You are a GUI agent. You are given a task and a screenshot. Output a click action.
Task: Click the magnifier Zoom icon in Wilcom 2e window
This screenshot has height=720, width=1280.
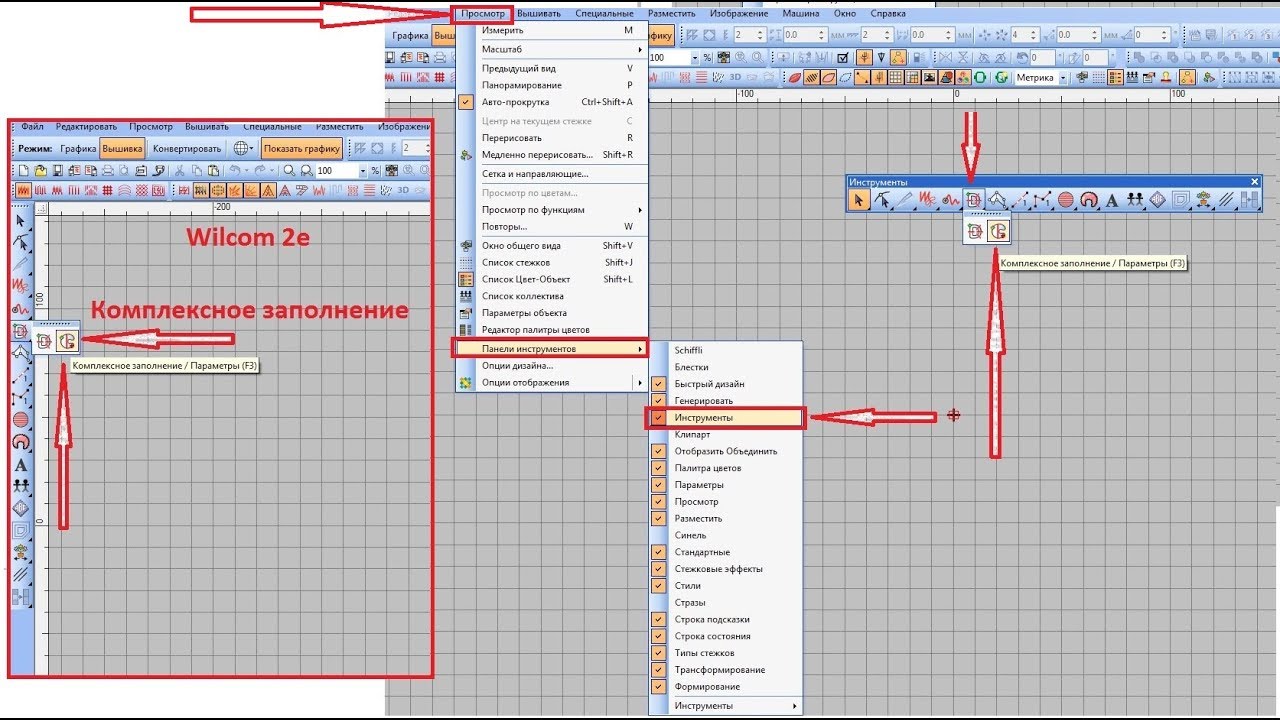[289, 171]
